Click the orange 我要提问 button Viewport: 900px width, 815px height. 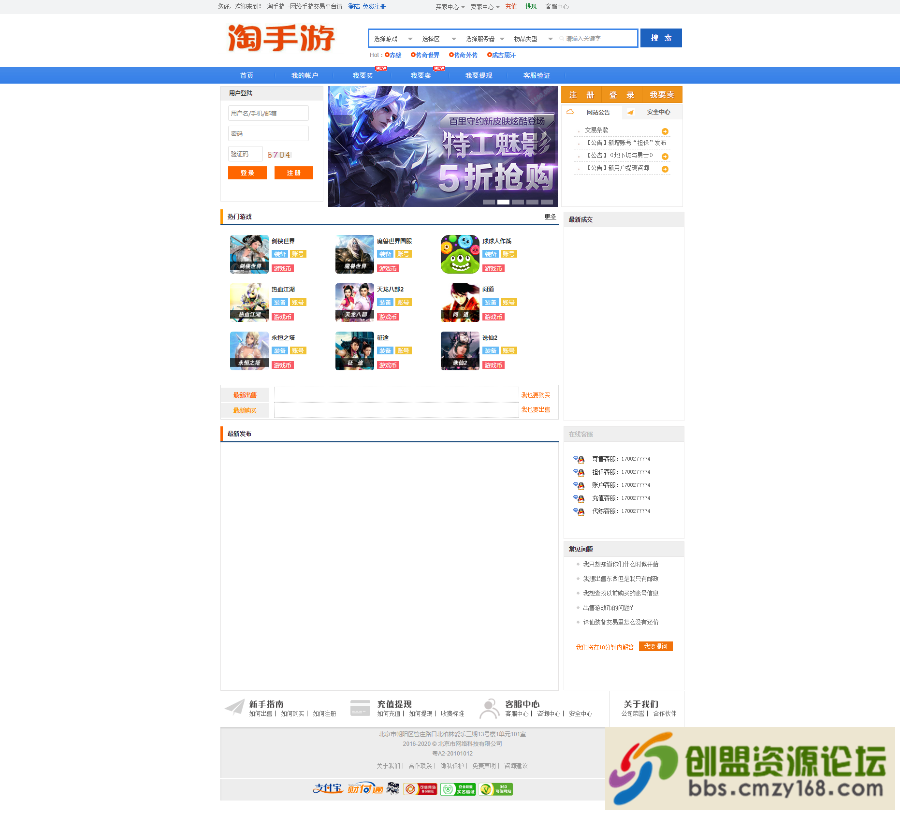pyautogui.click(x=655, y=646)
